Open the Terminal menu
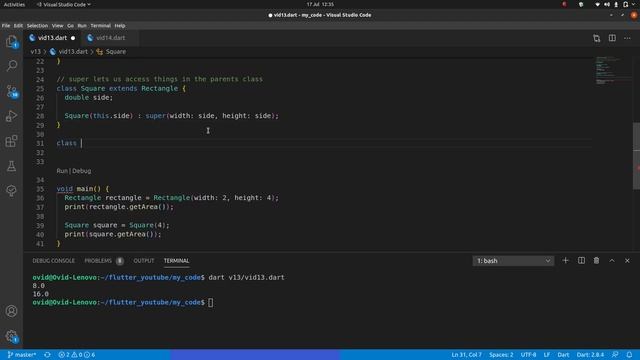Screen dimensions: 640x360 100,26
